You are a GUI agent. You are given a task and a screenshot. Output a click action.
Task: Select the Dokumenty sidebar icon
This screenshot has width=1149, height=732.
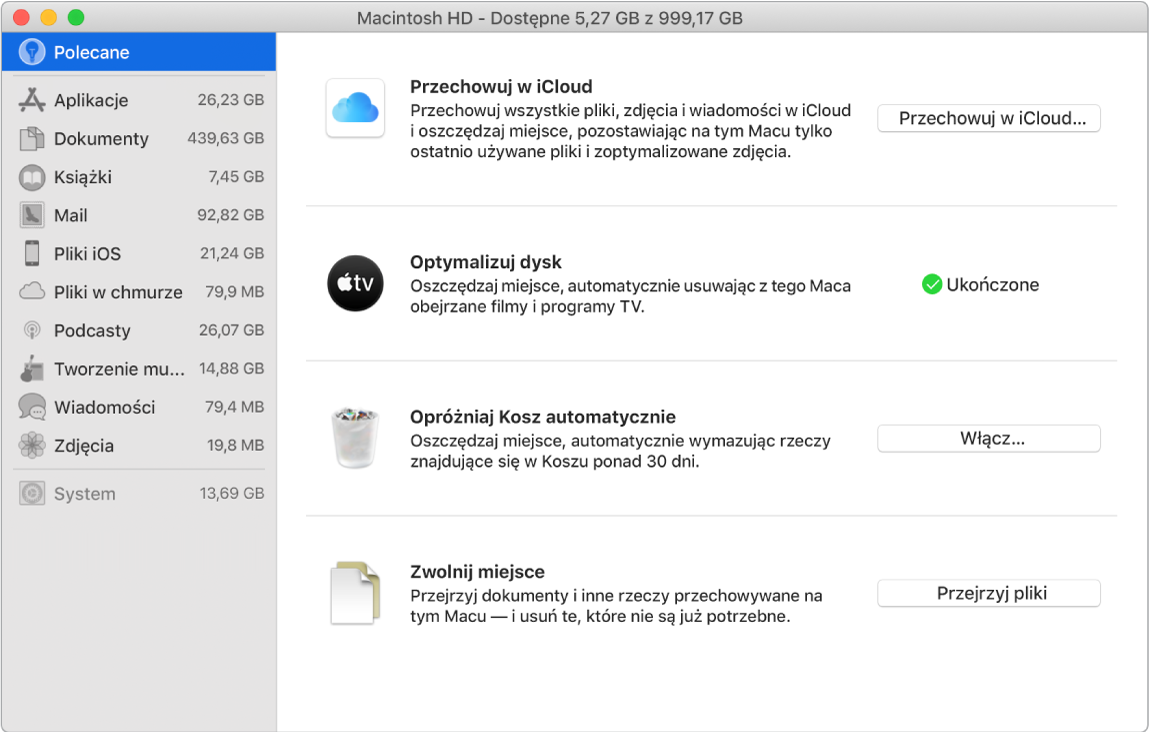[30, 139]
